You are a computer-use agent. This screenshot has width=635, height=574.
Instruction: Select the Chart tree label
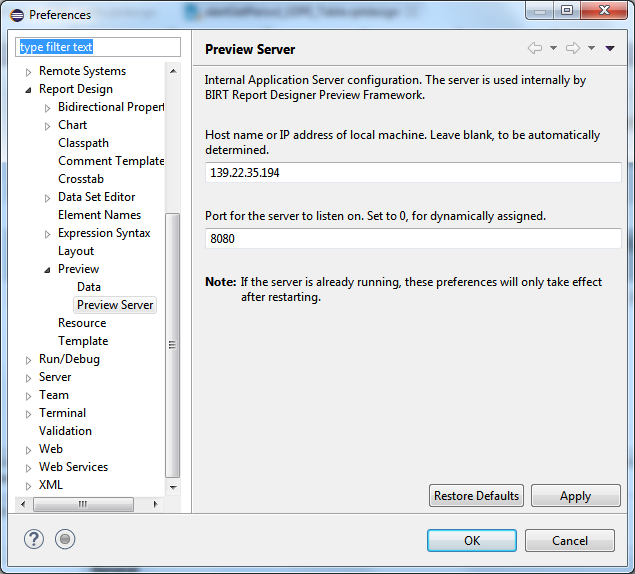click(72, 125)
